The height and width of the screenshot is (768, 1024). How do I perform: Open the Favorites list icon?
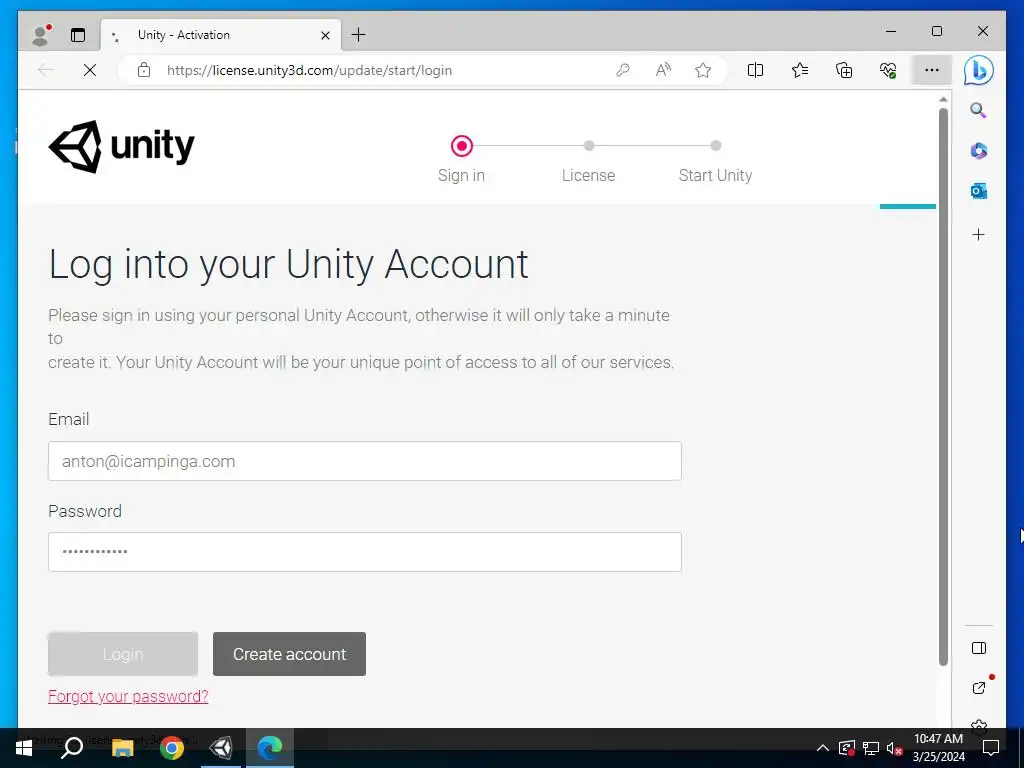pyautogui.click(x=799, y=70)
